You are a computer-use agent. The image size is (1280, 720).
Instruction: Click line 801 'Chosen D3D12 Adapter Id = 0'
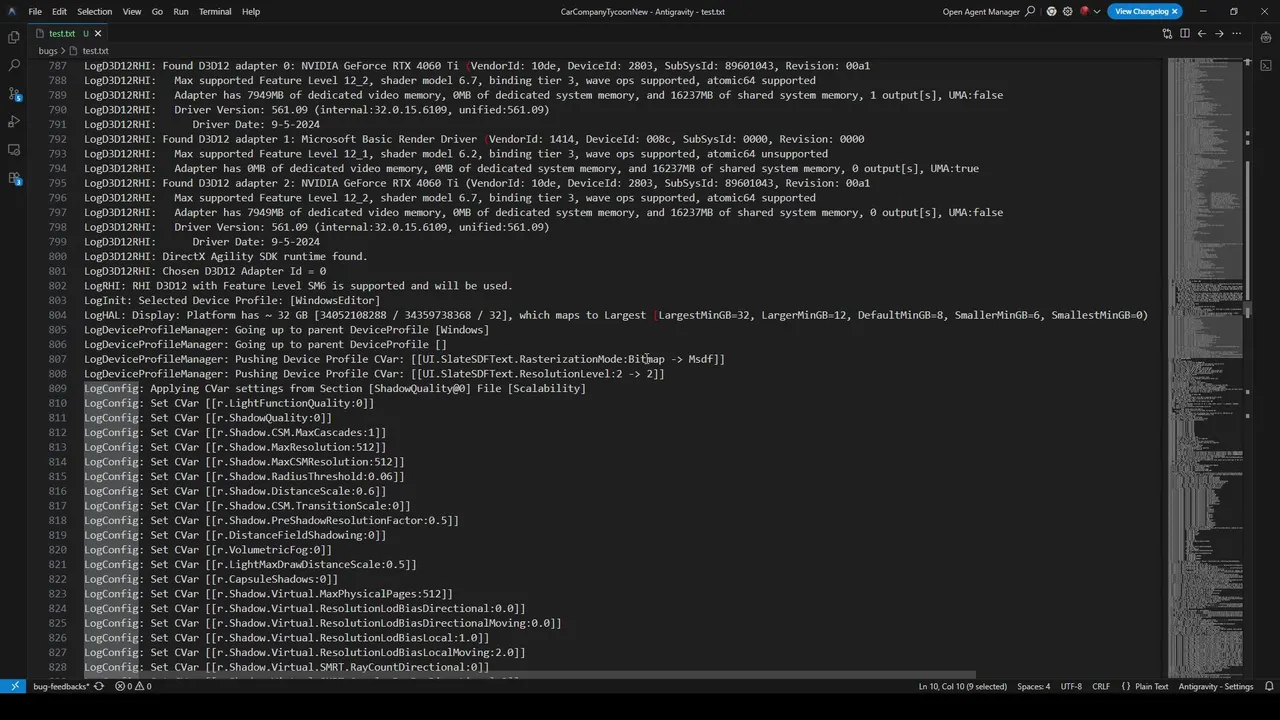pyautogui.click(x=205, y=271)
